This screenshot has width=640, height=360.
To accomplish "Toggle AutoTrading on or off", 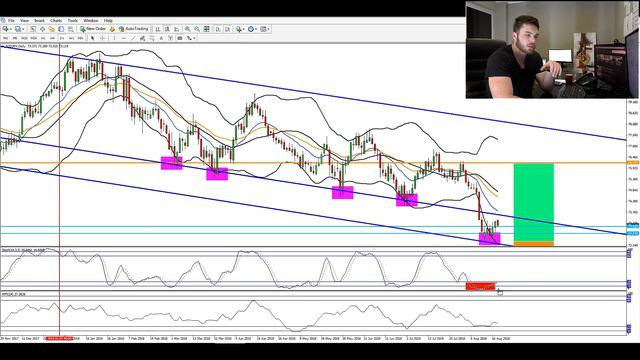I will point(133,29).
